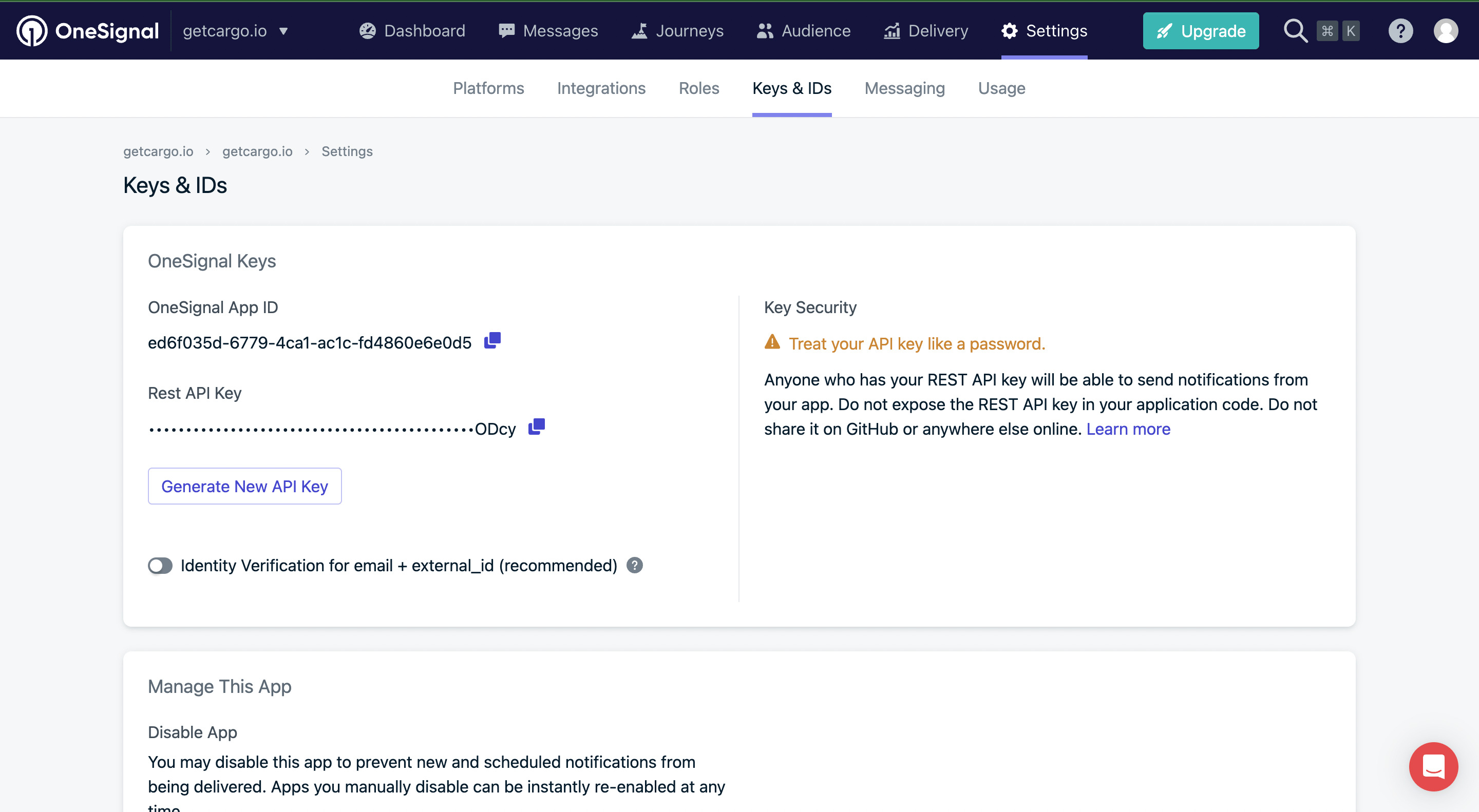Click the Audience people icon
1479x812 pixels.
[x=765, y=30]
